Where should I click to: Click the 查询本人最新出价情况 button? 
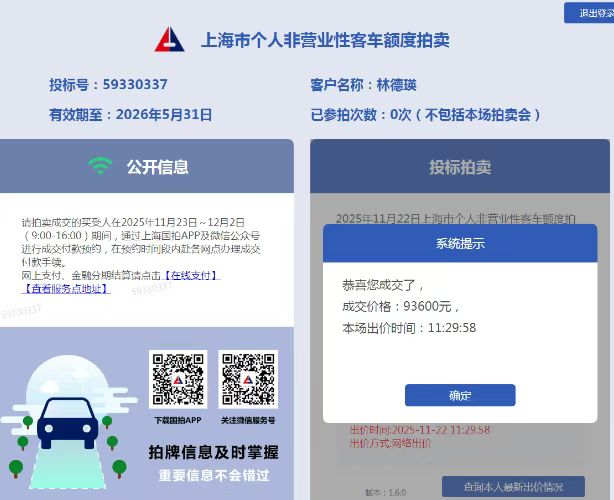click(513, 487)
